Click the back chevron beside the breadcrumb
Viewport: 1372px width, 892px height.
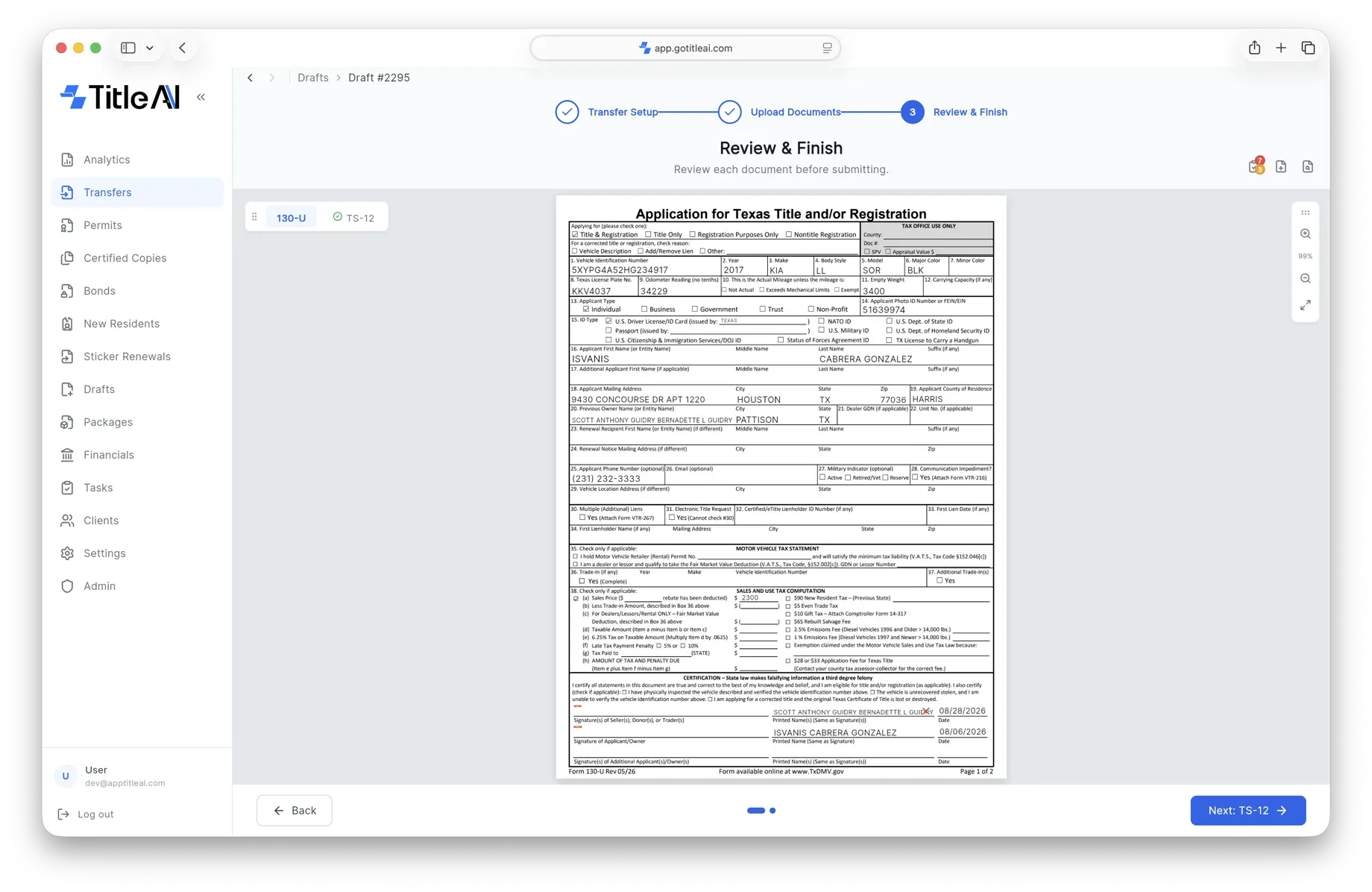tap(251, 78)
